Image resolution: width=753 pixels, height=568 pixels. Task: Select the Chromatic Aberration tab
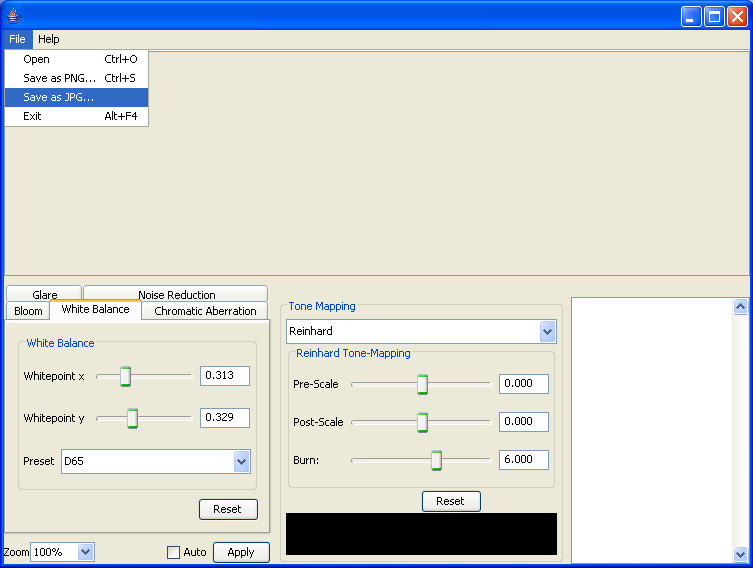coord(205,311)
